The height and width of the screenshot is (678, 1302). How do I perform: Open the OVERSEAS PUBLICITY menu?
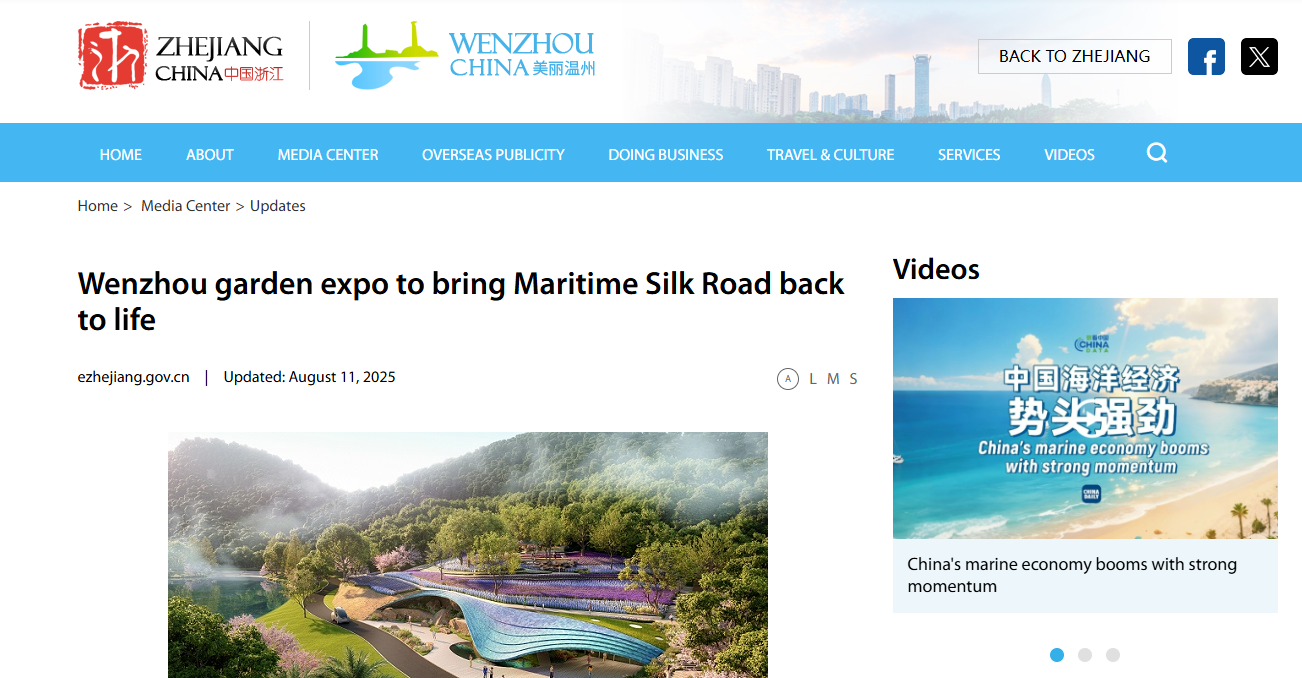pyautogui.click(x=493, y=155)
